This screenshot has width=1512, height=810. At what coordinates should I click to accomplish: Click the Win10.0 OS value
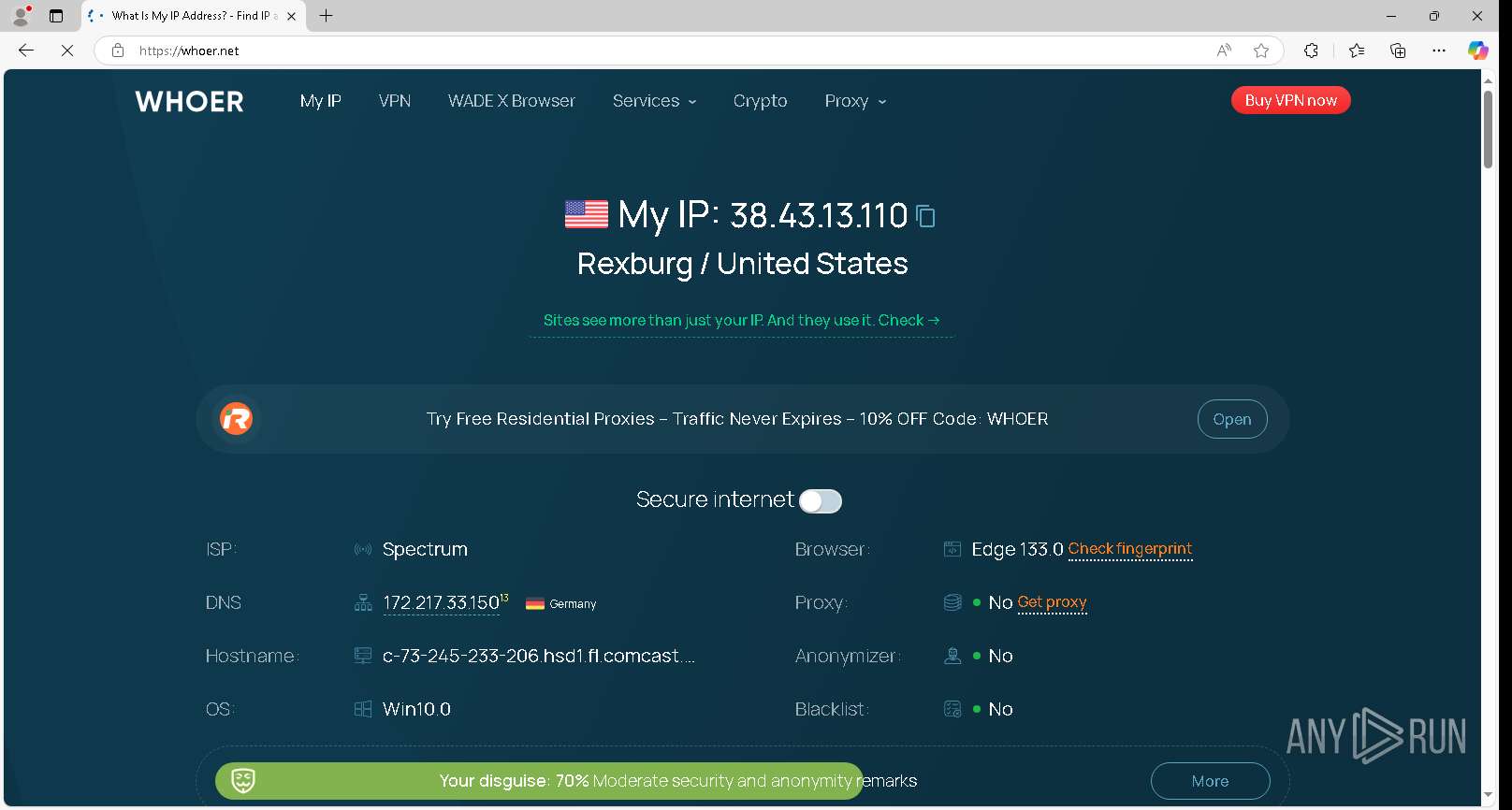(416, 709)
